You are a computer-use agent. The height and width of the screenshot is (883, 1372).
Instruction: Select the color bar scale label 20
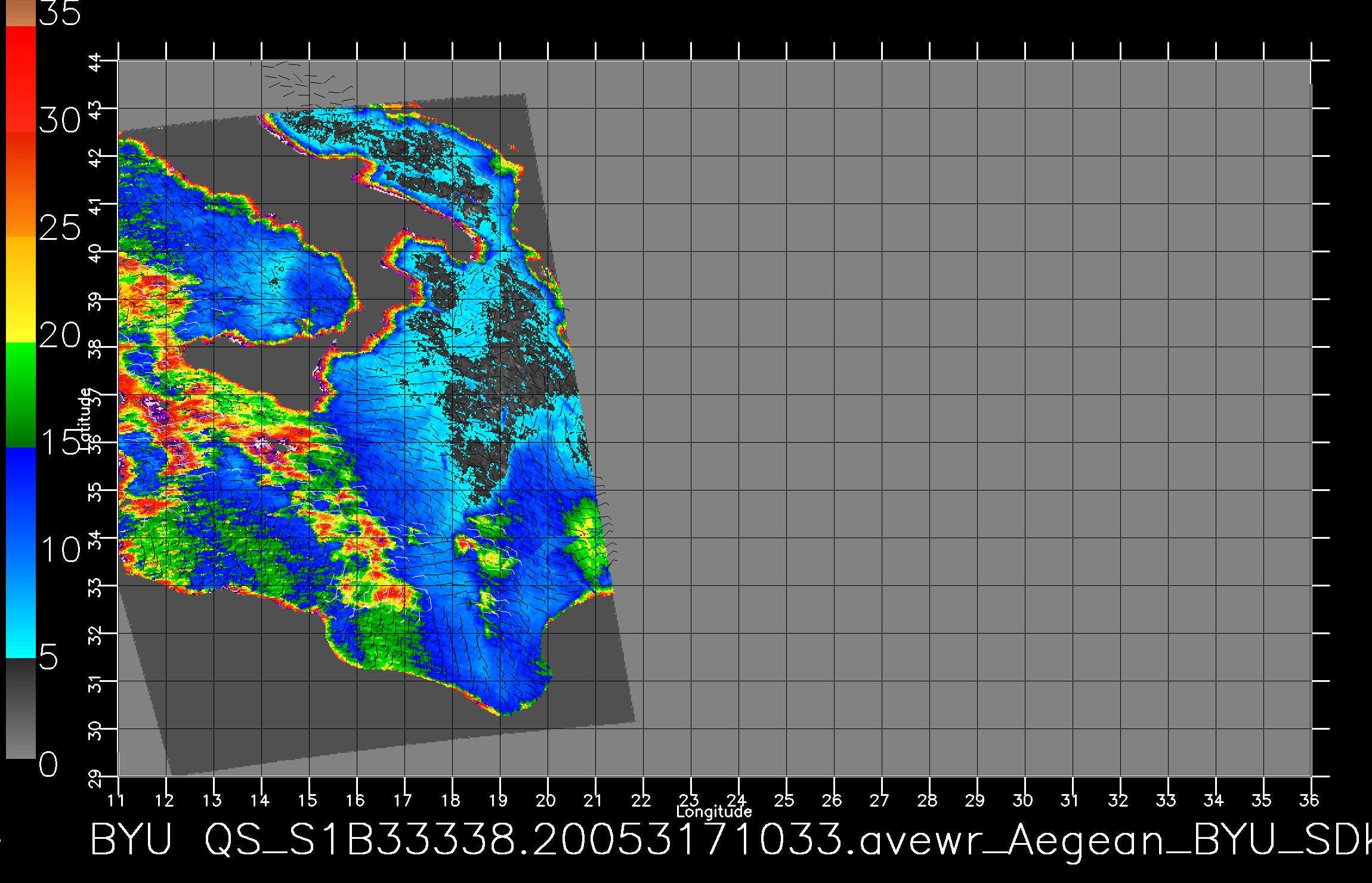pyautogui.click(x=60, y=335)
